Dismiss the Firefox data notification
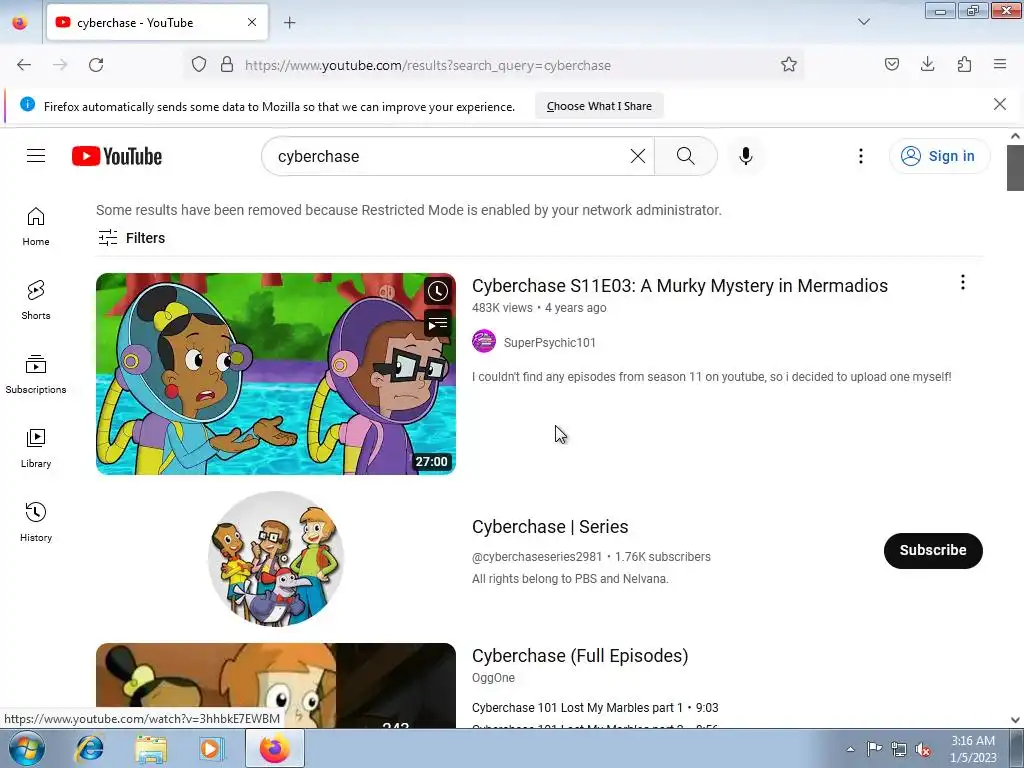 1000,104
